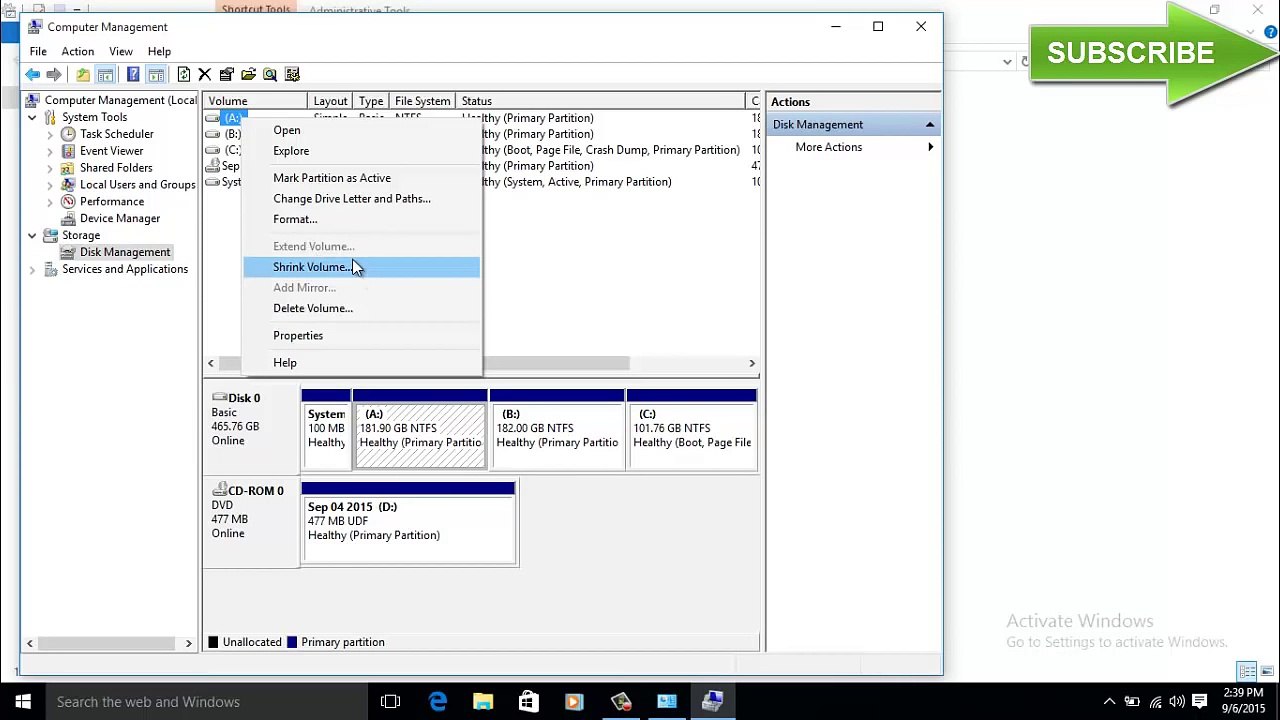The width and height of the screenshot is (1280, 720).
Task: Click the Back arrow toolbar icon
Action: (32, 74)
